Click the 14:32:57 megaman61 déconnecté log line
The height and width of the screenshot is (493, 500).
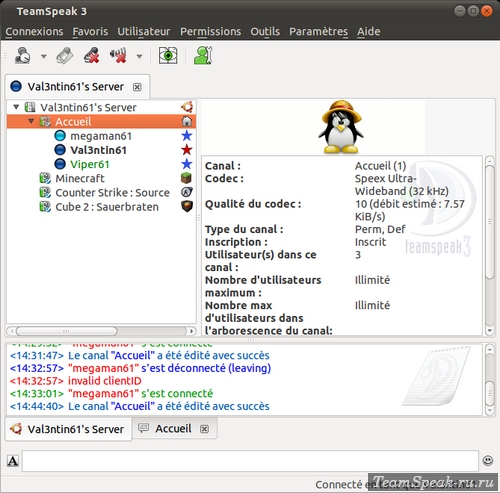tap(140, 368)
